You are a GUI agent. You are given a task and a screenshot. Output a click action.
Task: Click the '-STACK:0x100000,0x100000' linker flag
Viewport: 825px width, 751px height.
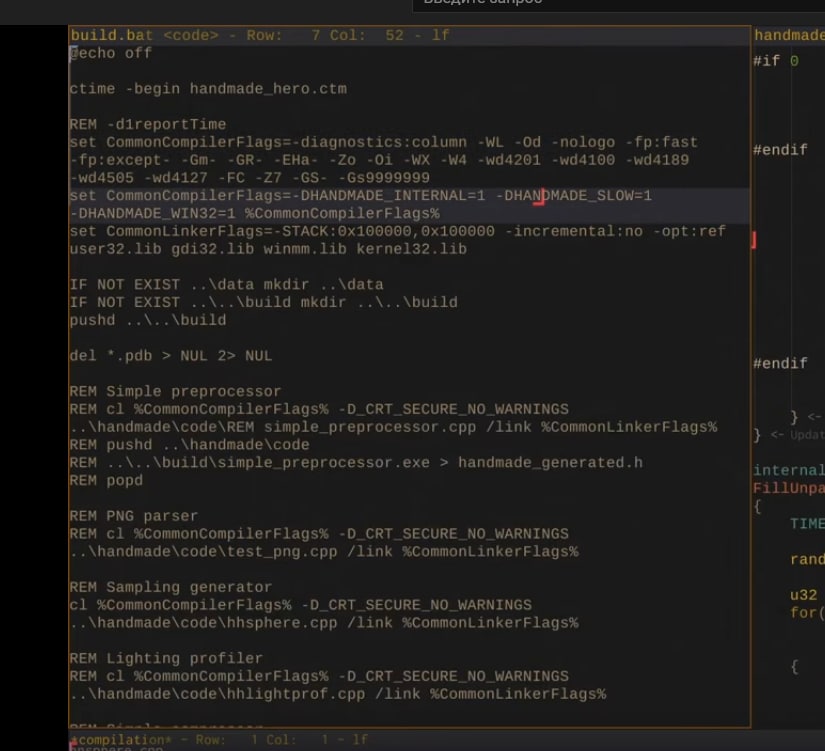384,231
